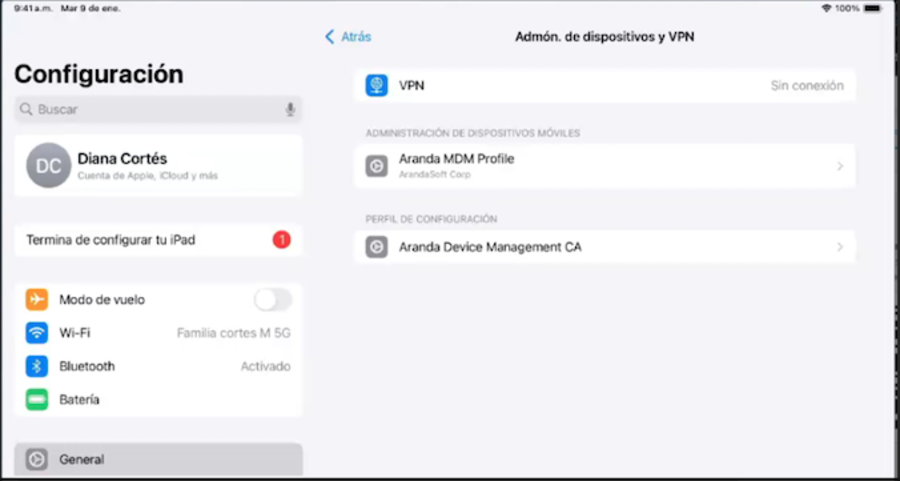Screen dimensions: 900x481
Task: Go back with the Atrás button
Action: point(348,37)
